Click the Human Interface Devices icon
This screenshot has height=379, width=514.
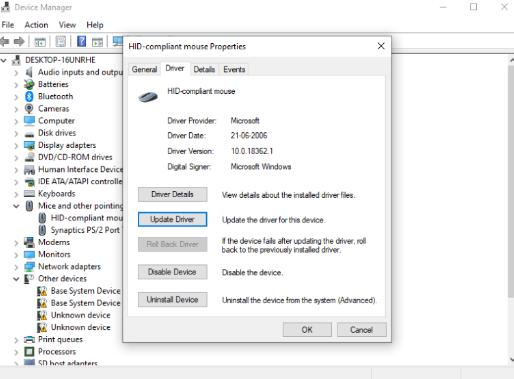point(29,170)
